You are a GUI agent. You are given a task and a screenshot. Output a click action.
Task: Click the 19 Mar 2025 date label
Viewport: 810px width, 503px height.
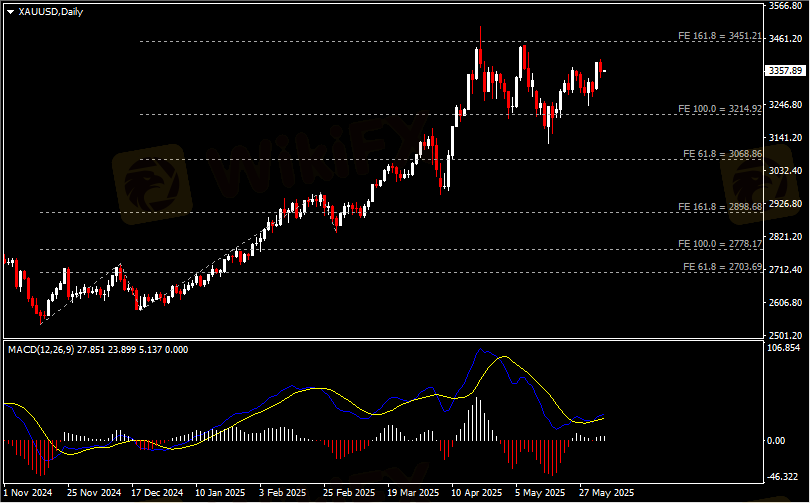click(x=413, y=493)
